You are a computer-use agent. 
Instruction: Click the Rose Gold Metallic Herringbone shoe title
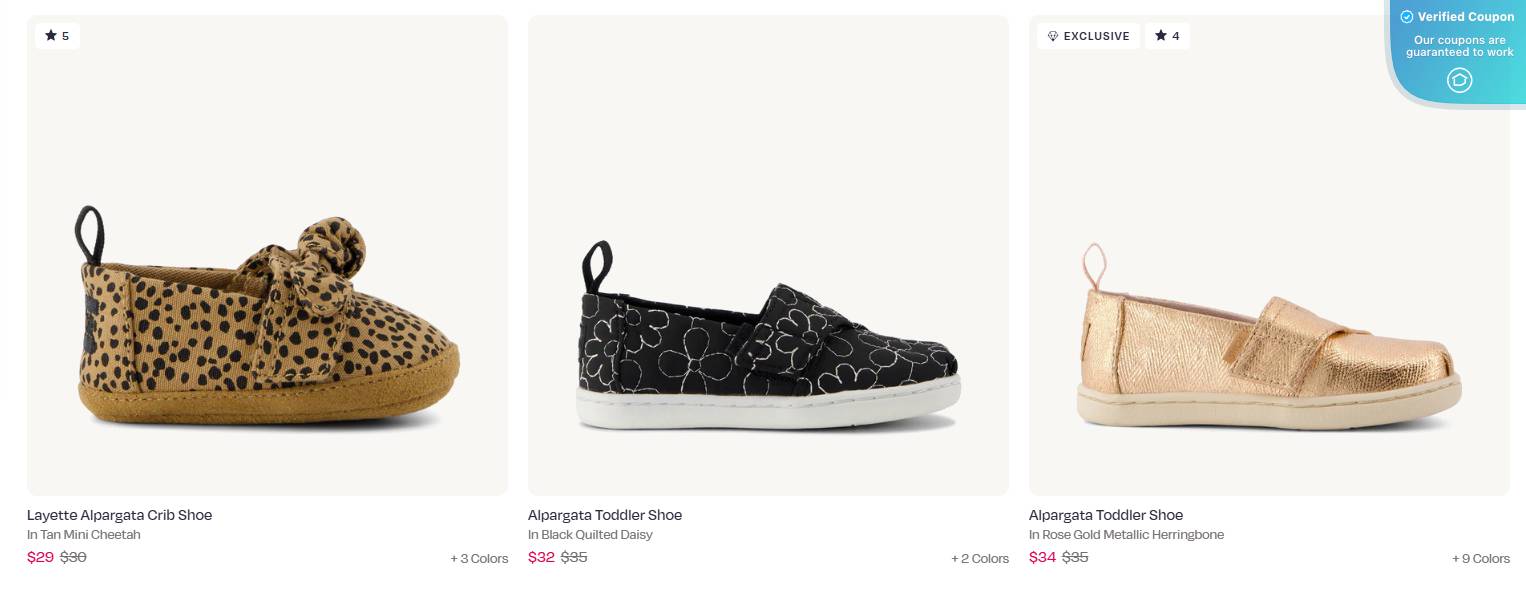(1106, 515)
